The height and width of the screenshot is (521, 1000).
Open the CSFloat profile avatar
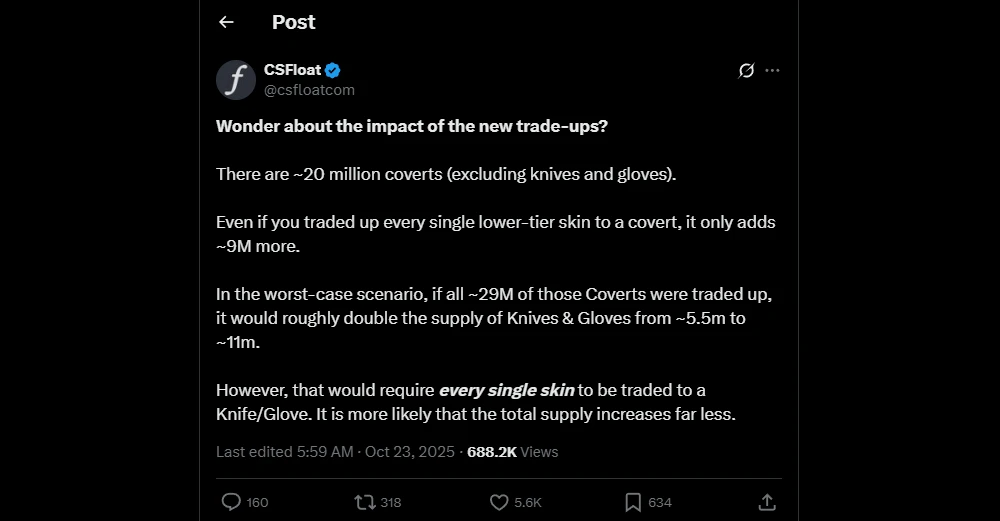click(236, 80)
